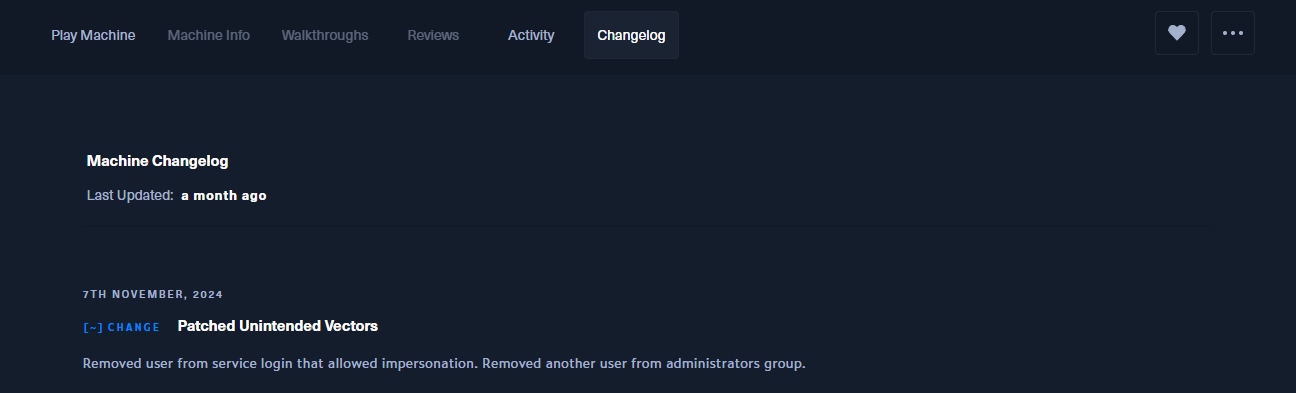Open the three-dots more options menu
The image size is (1296, 393).
click(1233, 33)
